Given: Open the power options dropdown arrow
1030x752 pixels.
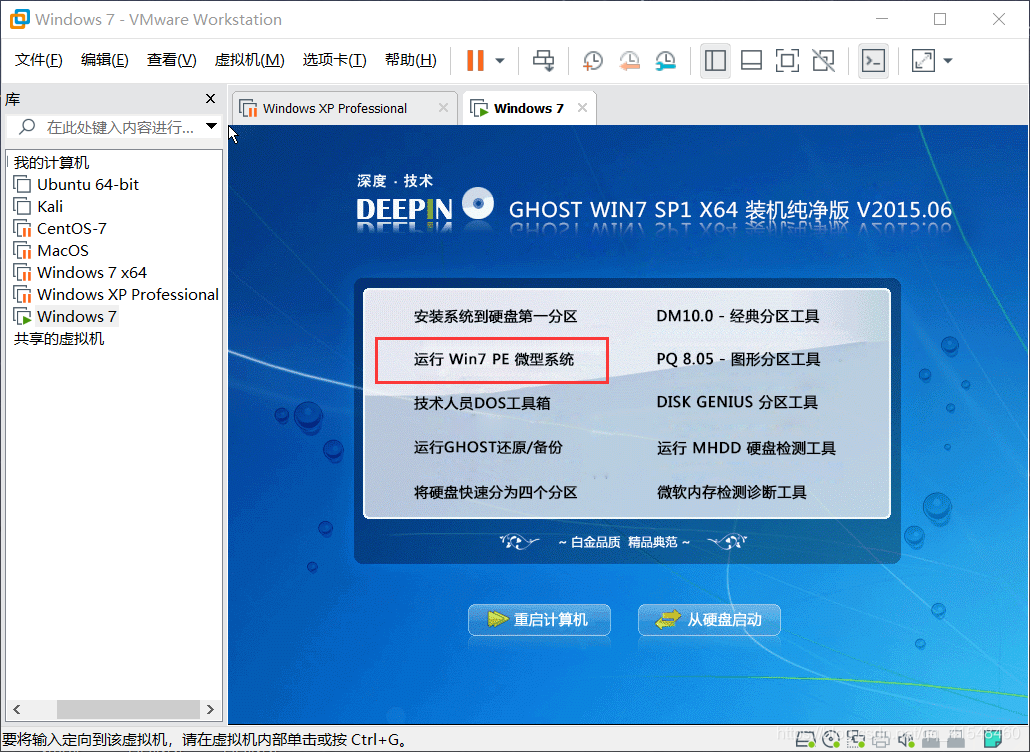Looking at the screenshot, I should (x=500, y=61).
